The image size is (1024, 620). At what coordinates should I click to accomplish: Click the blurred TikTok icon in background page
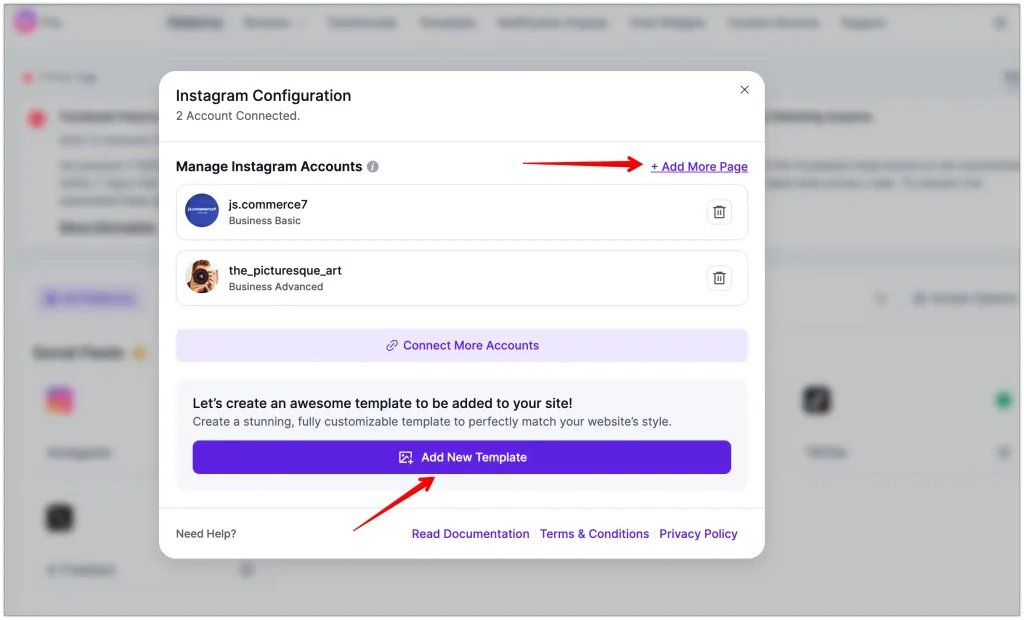click(816, 400)
